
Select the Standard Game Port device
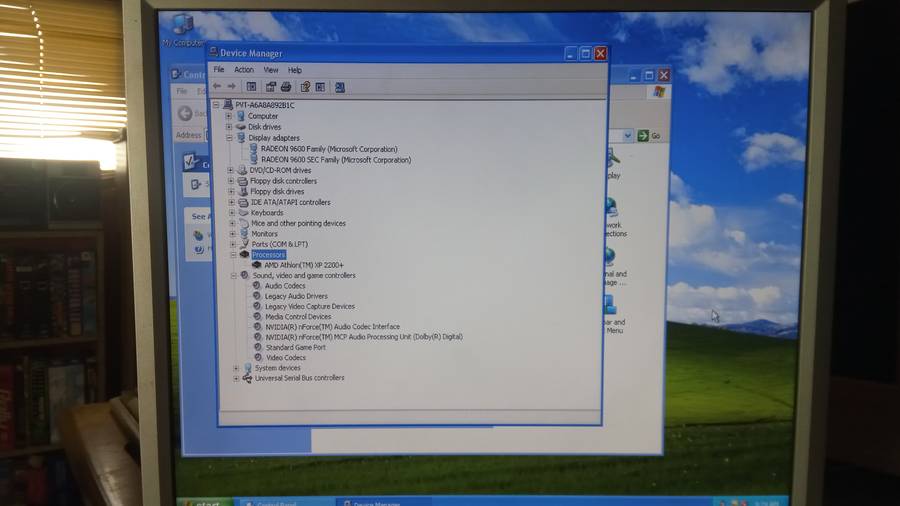point(296,347)
